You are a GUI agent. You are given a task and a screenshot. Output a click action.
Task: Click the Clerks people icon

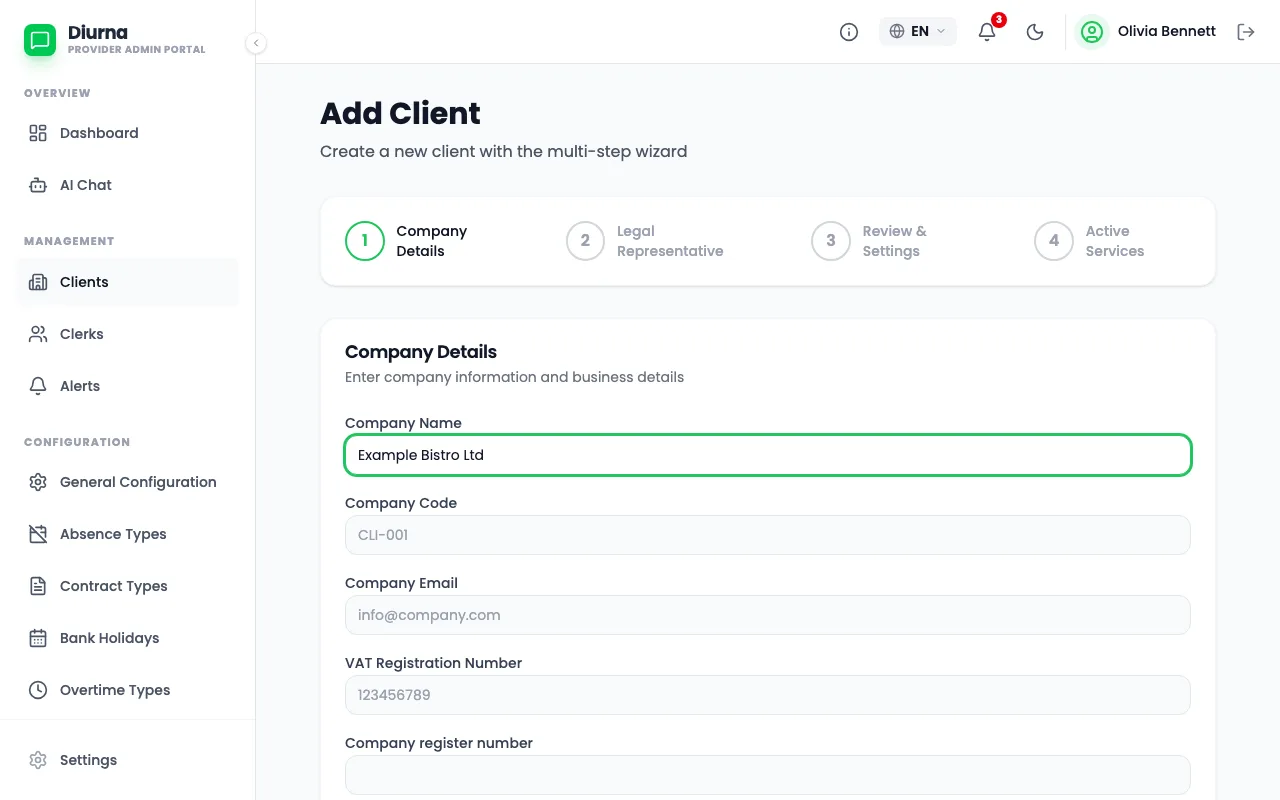[x=38, y=334]
